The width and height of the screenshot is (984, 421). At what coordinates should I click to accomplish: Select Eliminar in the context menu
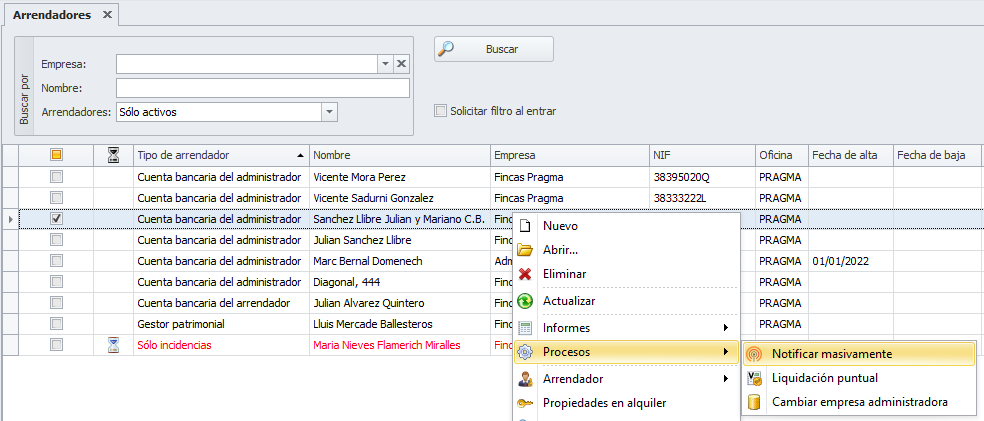click(x=626, y=274)
